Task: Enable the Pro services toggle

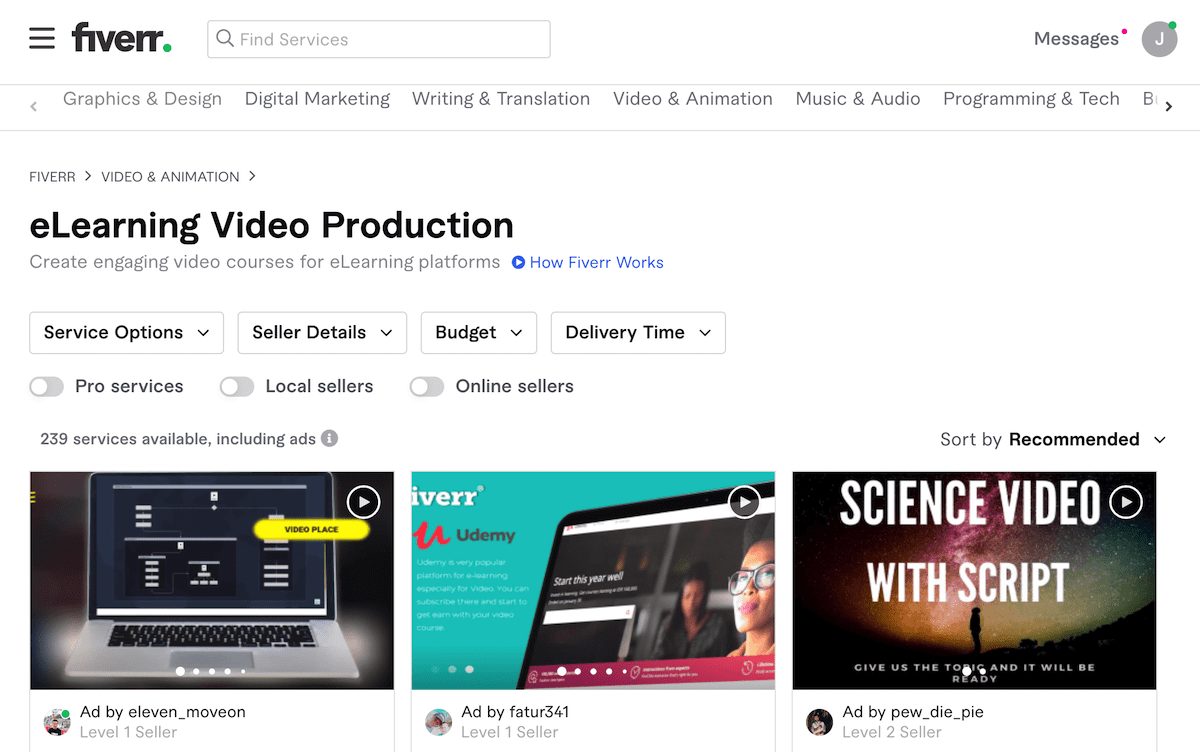Action: [x=46, y=386]
